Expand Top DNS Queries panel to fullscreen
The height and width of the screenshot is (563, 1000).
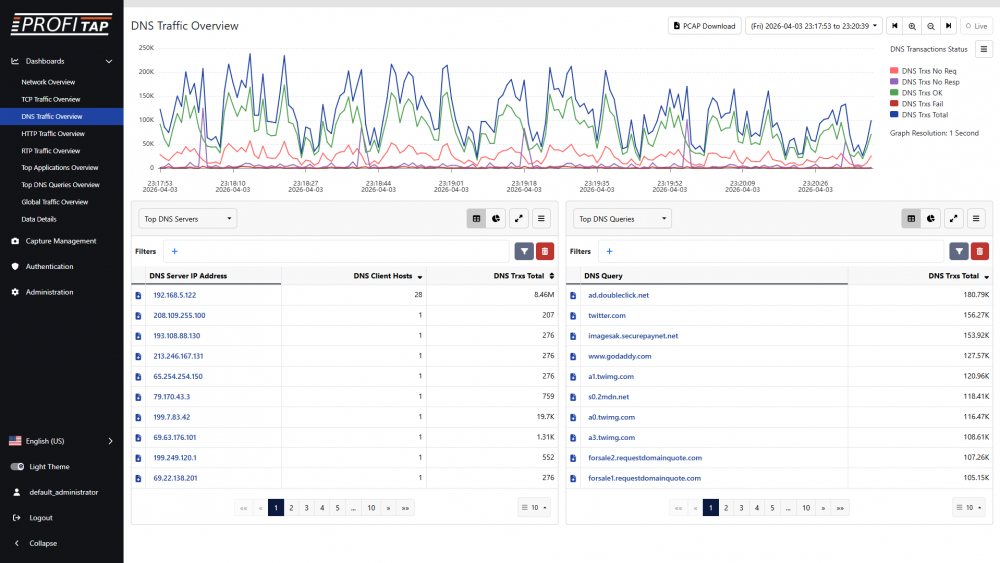pyautogui.click(x=954, y=218)
